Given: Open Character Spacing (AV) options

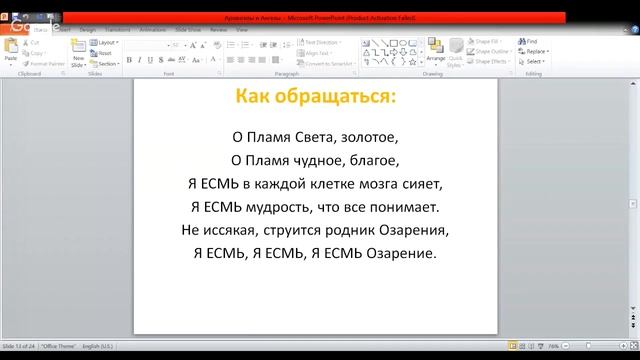Looking at the screenshot, I should coord(182,60).
